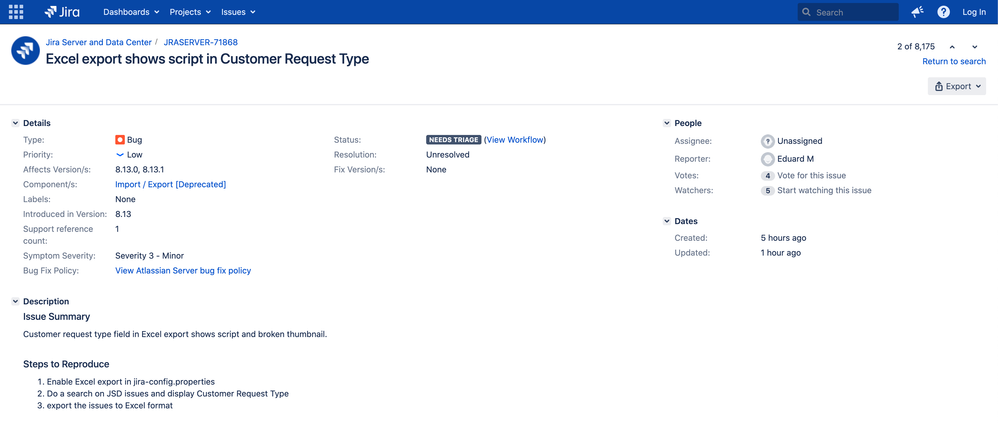The height and width of the screenshot is (428, 998).
Task: Collapse the People section
Action: click(x=666, y=123)
